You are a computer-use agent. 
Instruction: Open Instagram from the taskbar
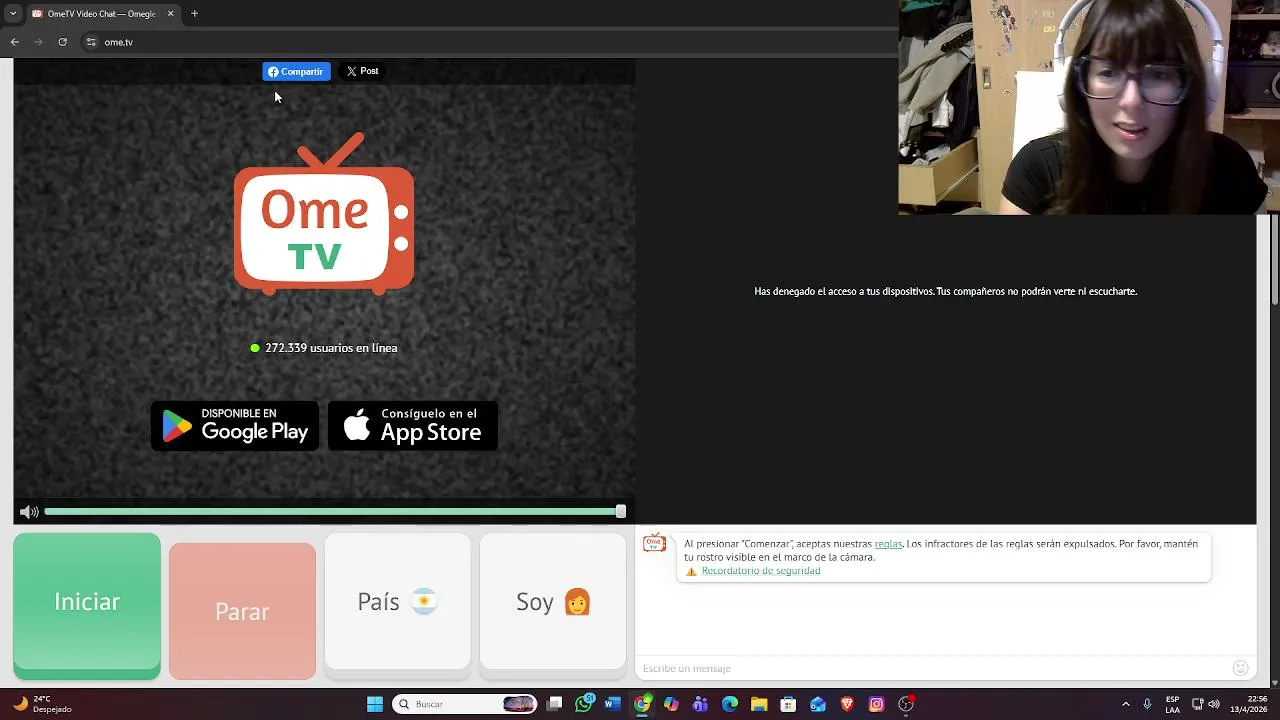click(x=876, y=704)
